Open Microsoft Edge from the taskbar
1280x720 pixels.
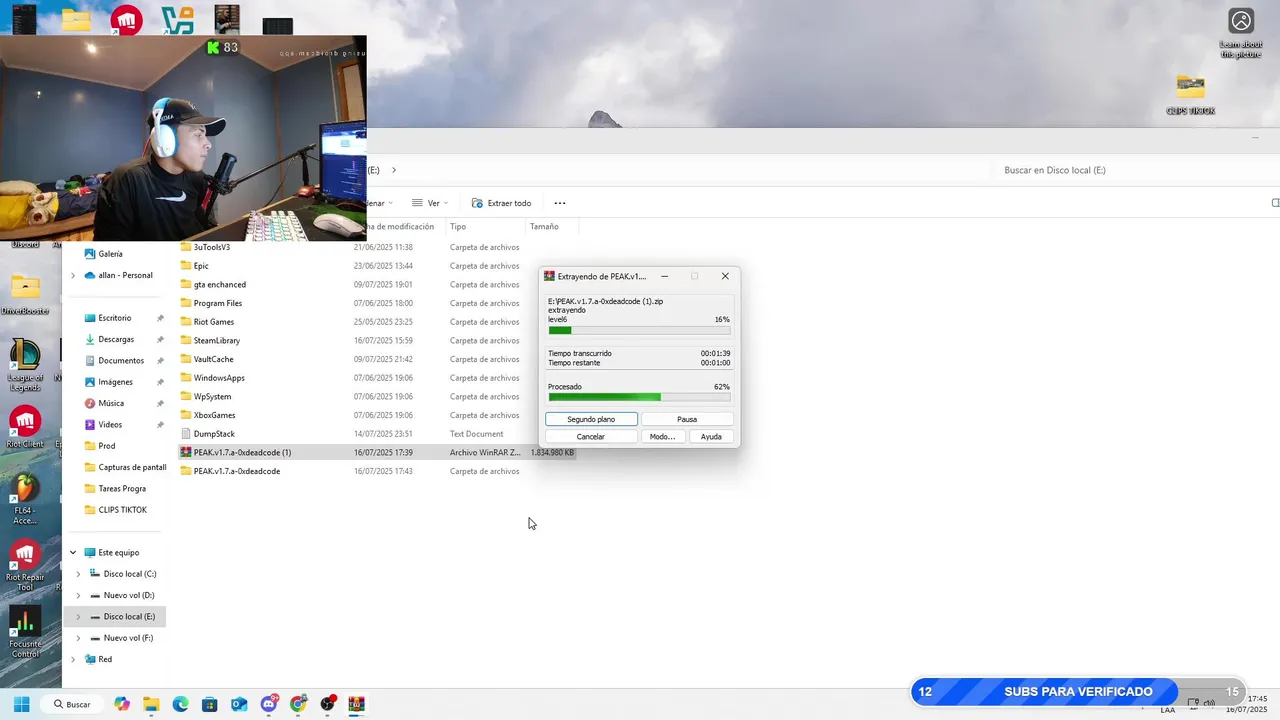coord(180,704)
